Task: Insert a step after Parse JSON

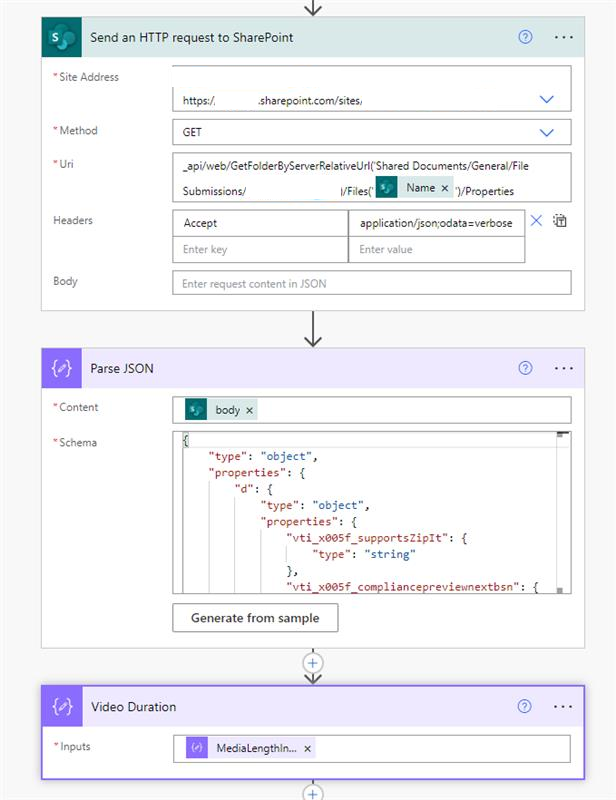Action: tap(313, 663)
